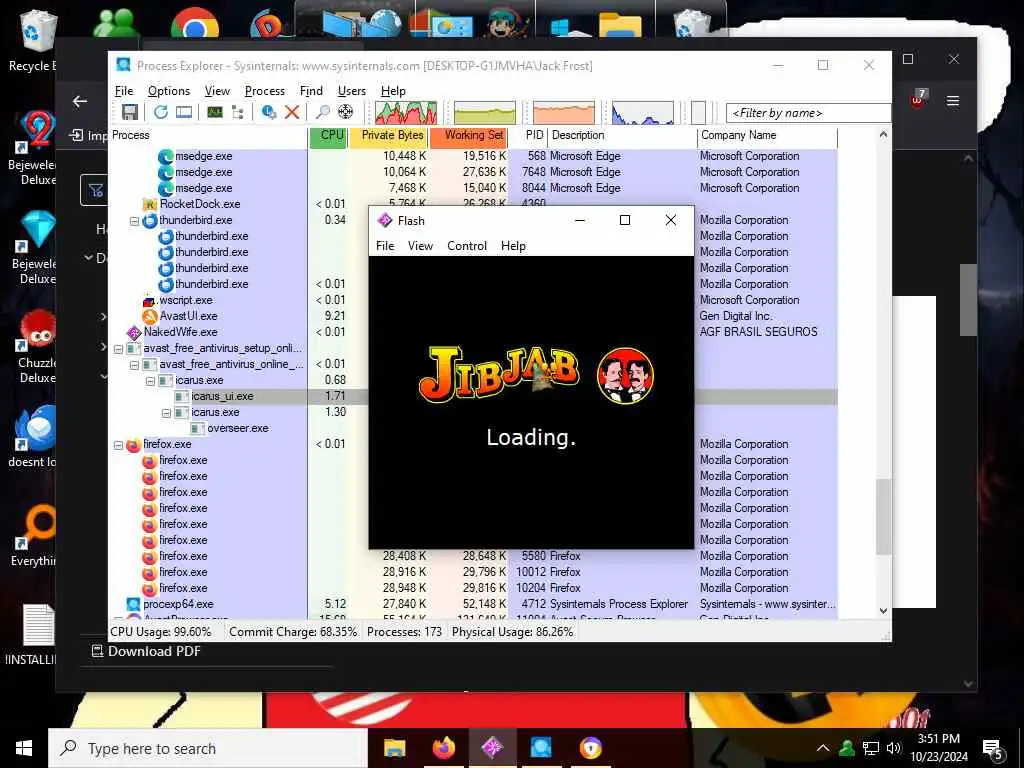Sort by the Company Name column header
The width and height of the screenshot is (1024, 768).
(x=767, y=137)
